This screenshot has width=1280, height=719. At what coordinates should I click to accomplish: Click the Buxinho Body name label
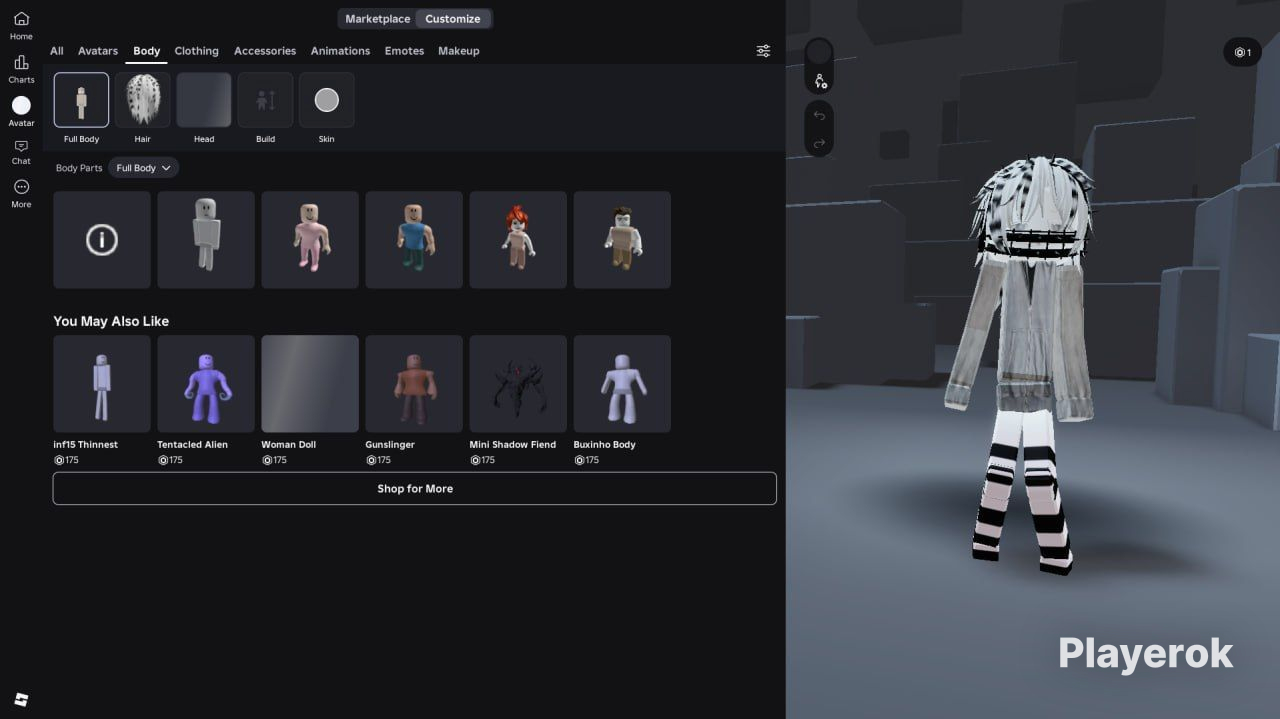click(x=604, y=445)
